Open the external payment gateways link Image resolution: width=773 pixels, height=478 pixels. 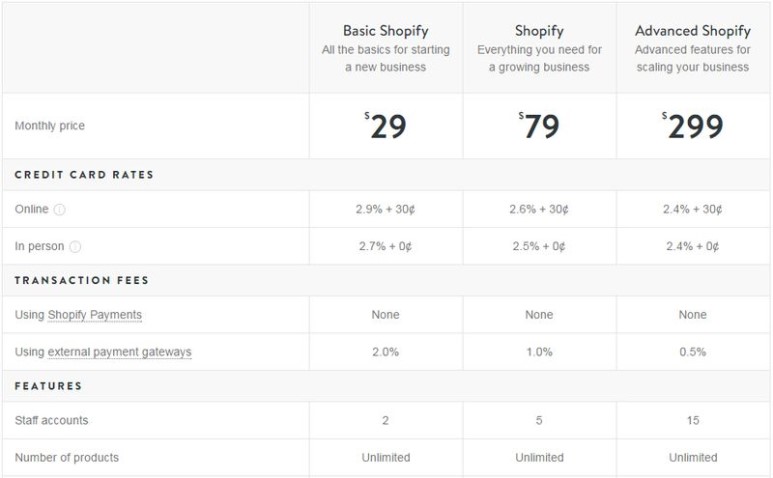point(119,352)
